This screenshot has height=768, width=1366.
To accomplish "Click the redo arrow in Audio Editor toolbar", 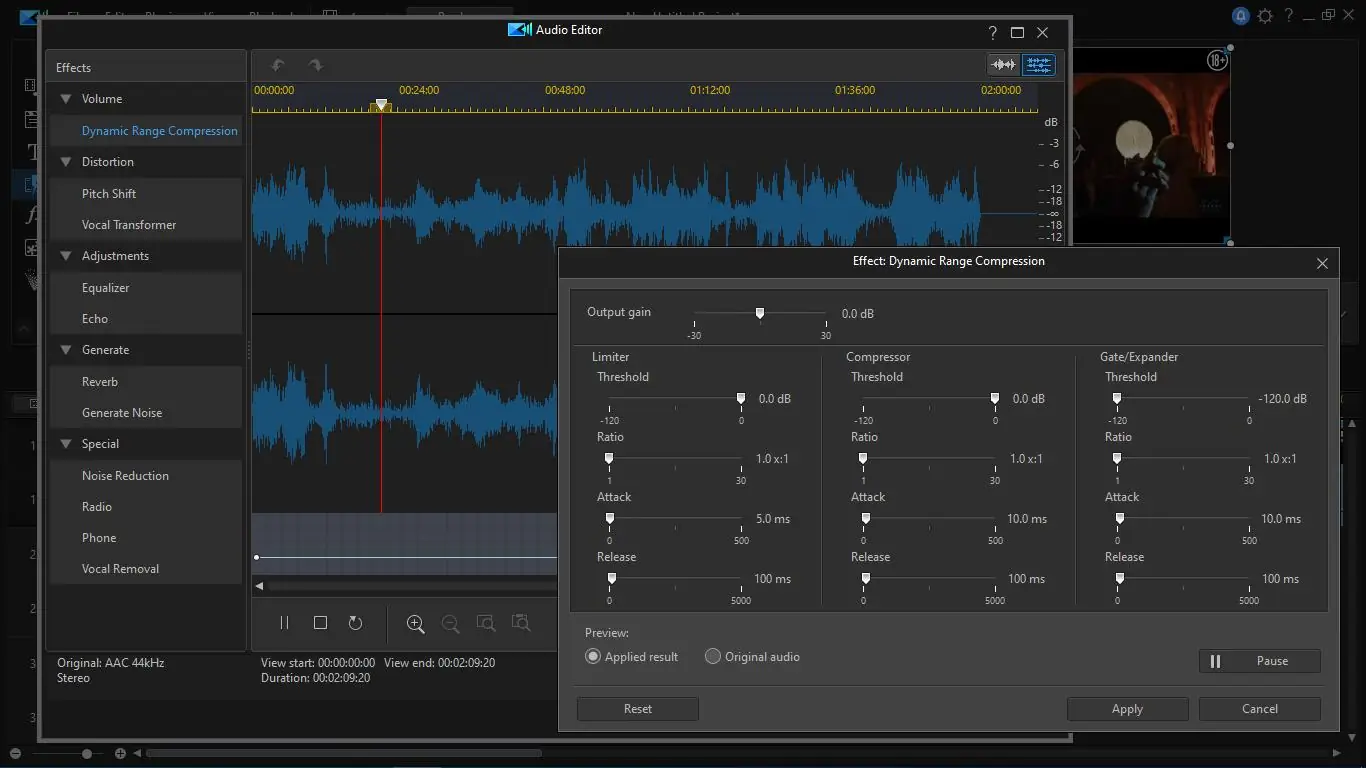I will pyautogui.click(x=315, y=66).
